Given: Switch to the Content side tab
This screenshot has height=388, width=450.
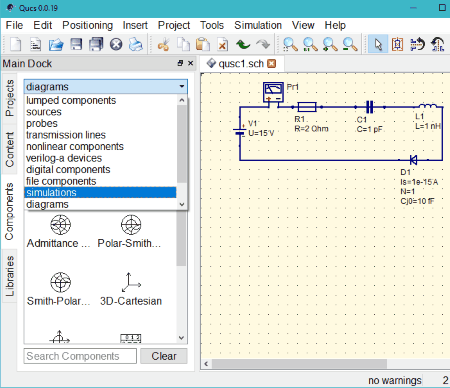Looking at the screenshot, I should click(10, 149).
